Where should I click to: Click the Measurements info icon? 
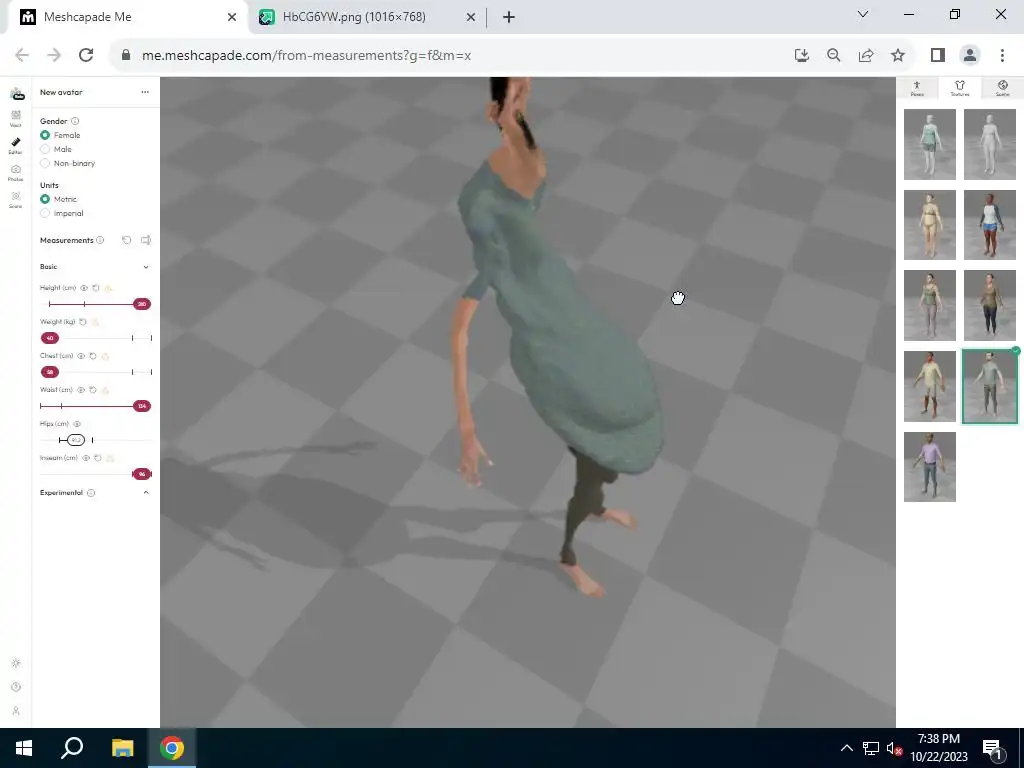coord(100,240)
